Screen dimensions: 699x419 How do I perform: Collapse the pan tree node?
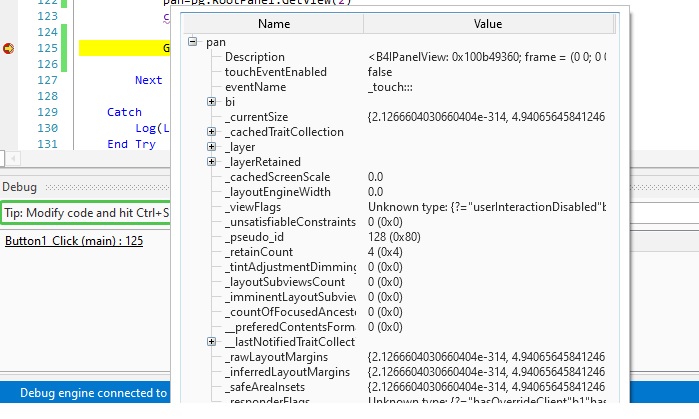[193, 42]
